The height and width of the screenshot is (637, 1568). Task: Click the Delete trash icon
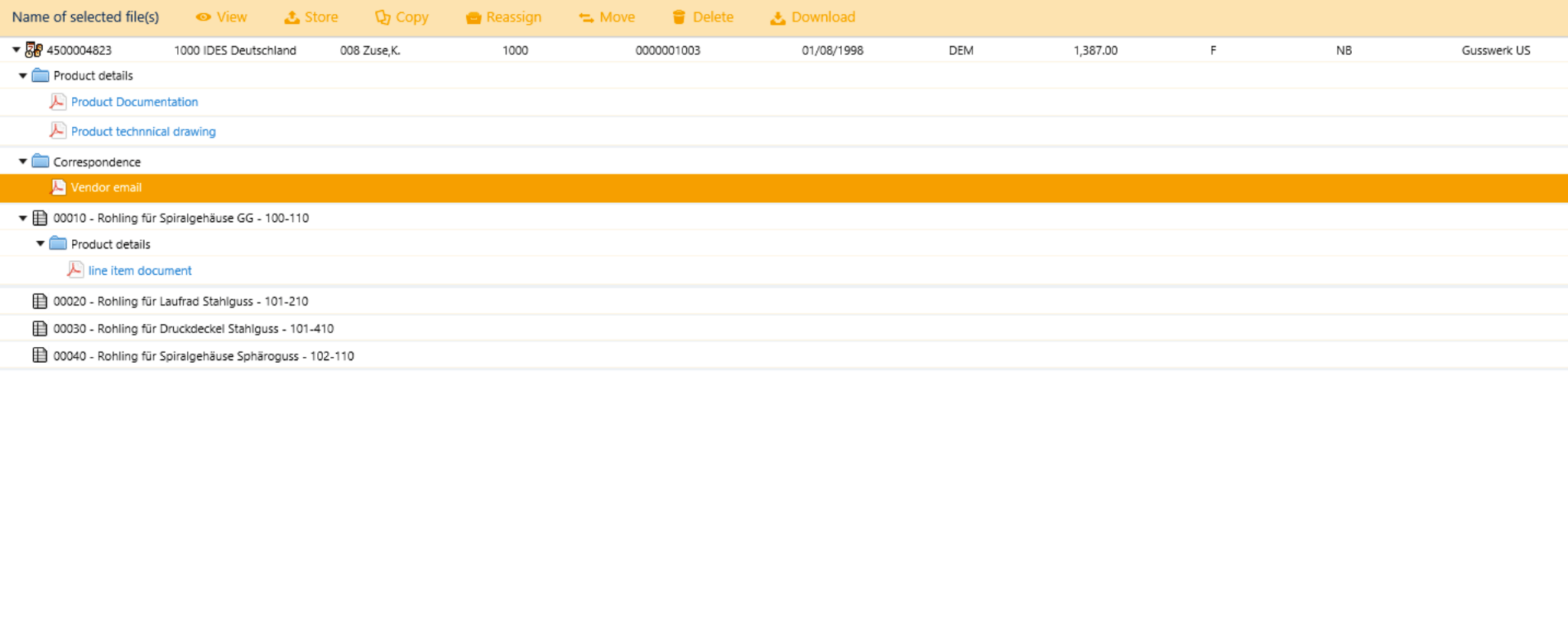pyautogui.click(x=679, y=17)
